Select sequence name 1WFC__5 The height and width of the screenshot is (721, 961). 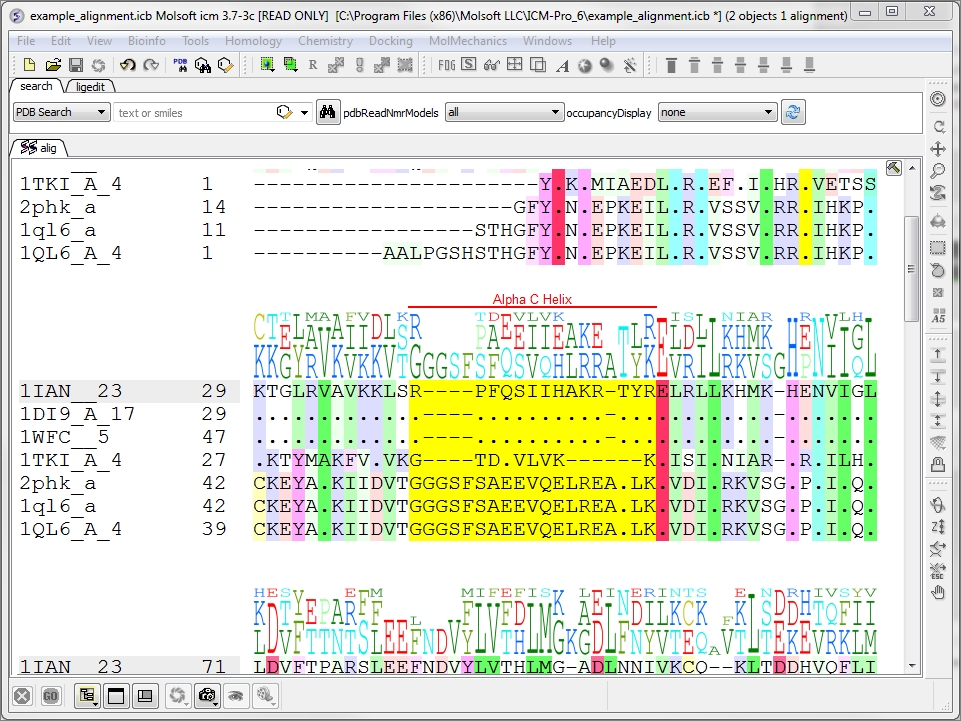pyautogui.click(x=64, y=437)
